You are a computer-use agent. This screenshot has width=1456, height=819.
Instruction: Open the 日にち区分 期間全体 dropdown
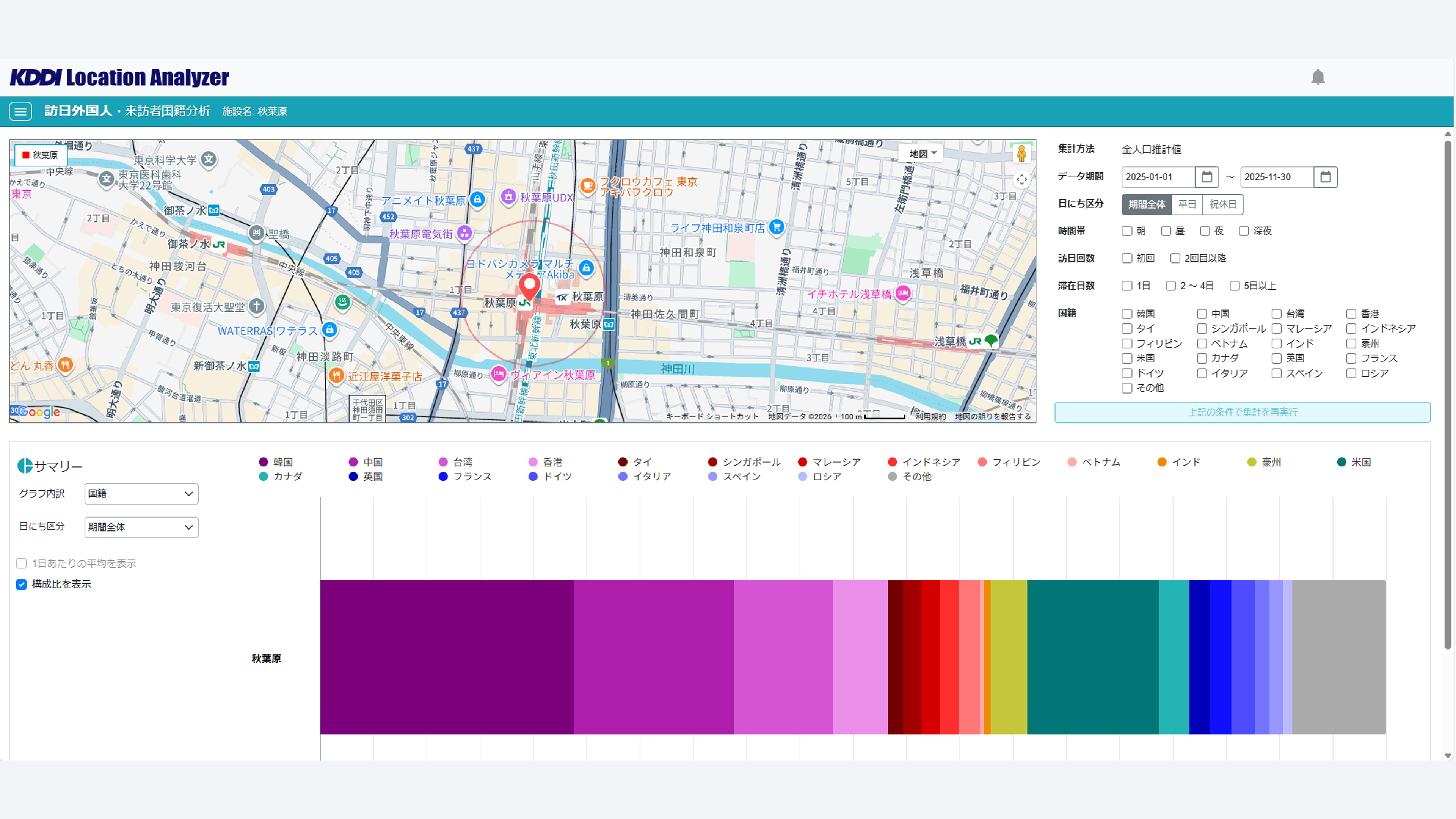pos(141,527)
